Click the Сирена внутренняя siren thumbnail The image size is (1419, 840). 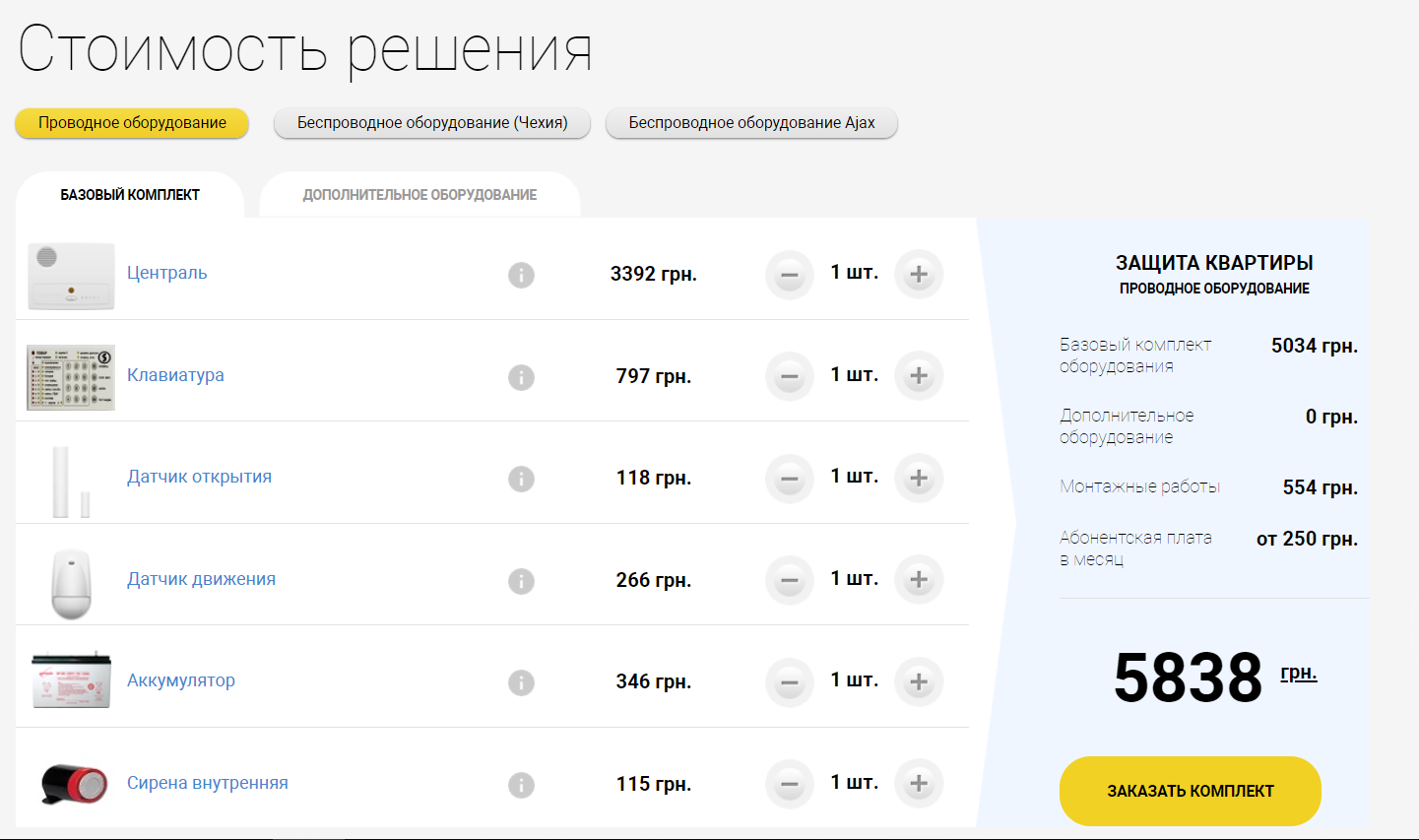75,784
